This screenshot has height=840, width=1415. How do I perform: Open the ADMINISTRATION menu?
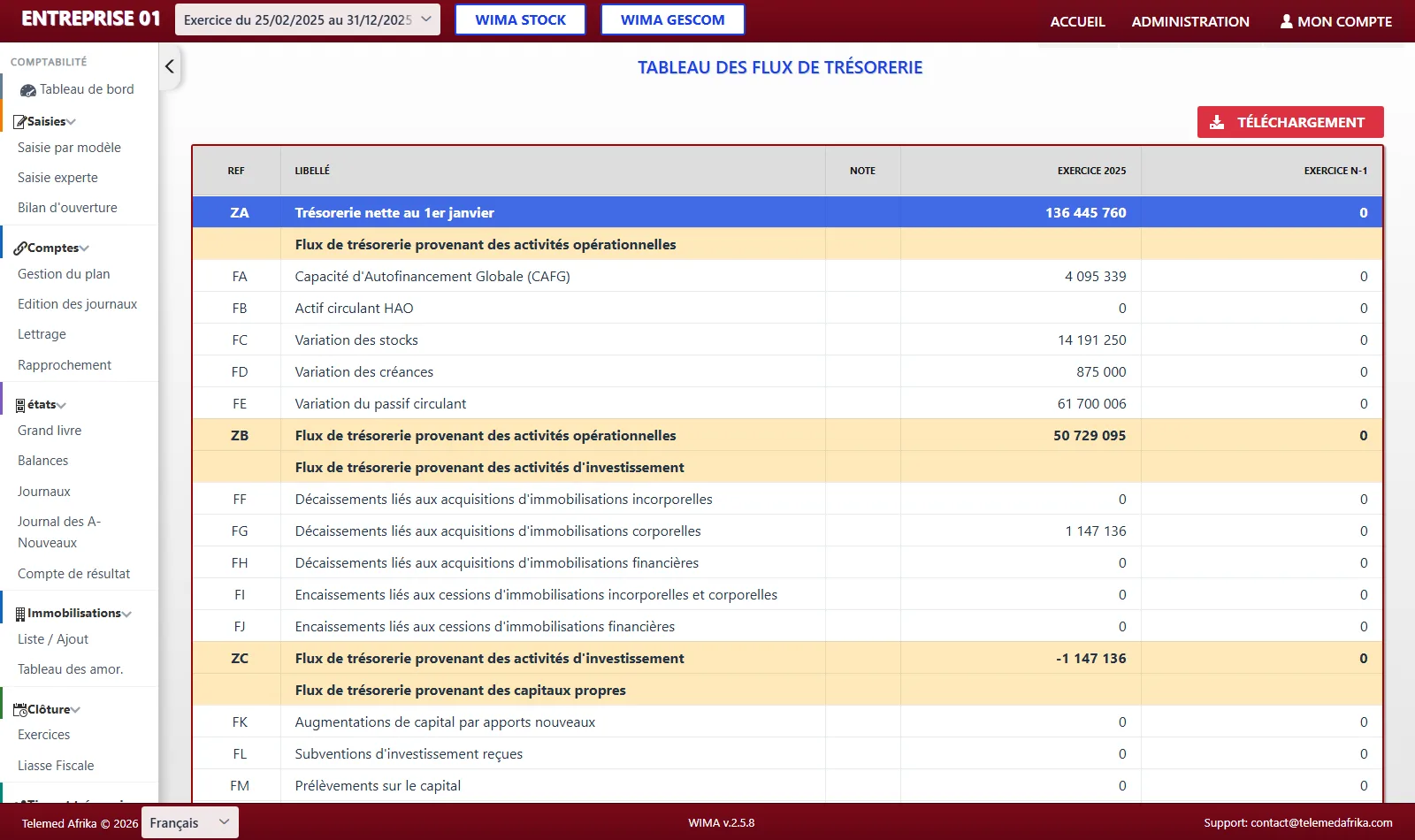pos(1190,21)
